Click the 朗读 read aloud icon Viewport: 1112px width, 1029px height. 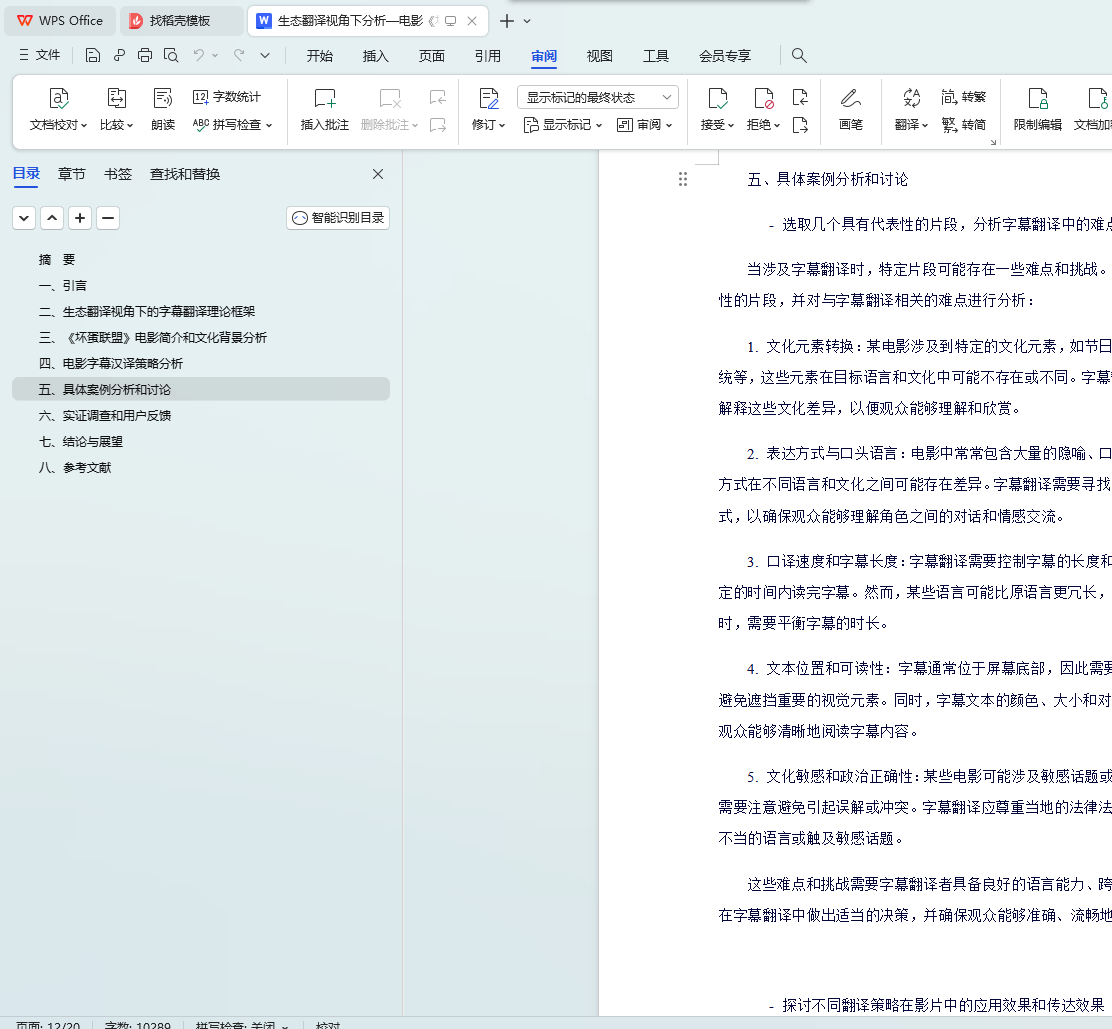click(x=162, y=110)
